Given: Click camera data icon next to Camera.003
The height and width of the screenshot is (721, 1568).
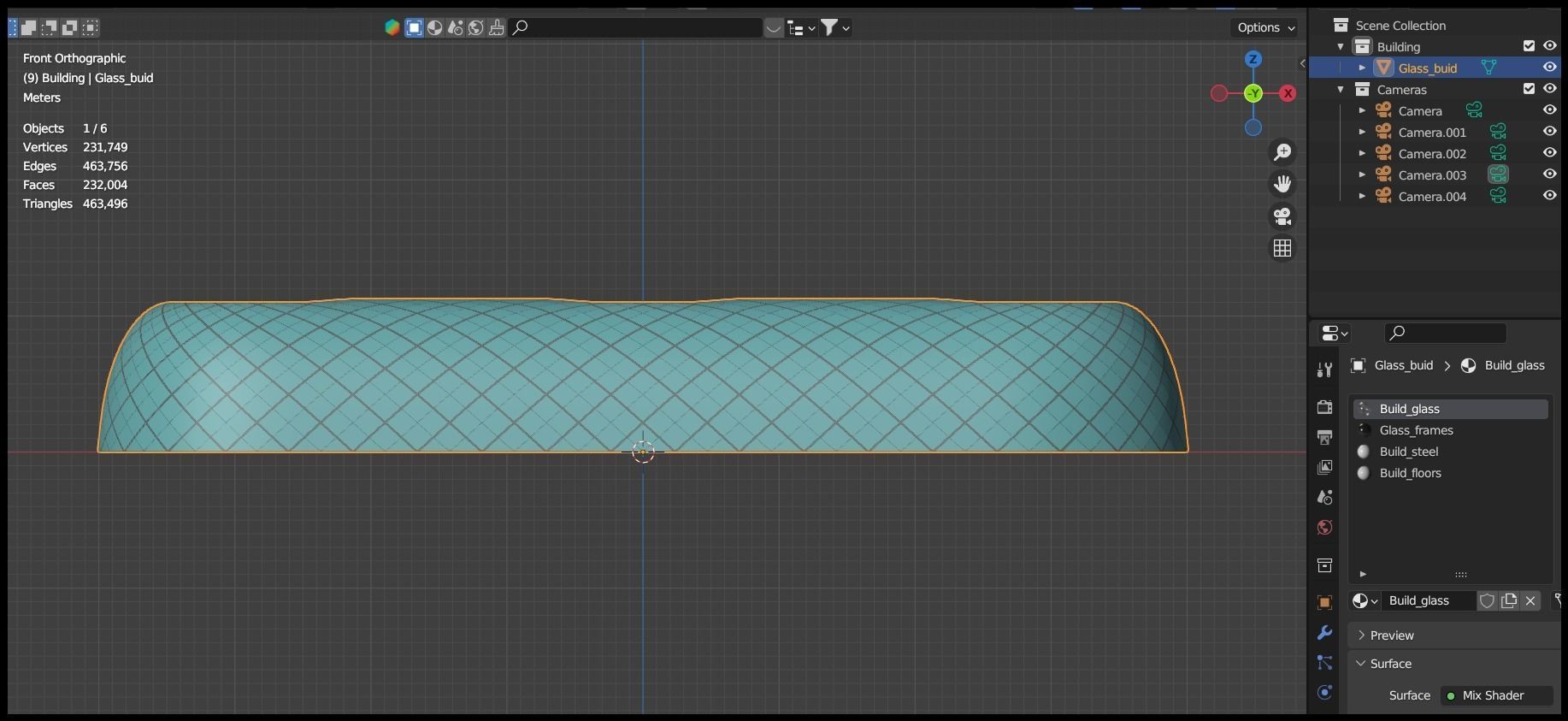Looking at the screenshot, I should 1498,174.
